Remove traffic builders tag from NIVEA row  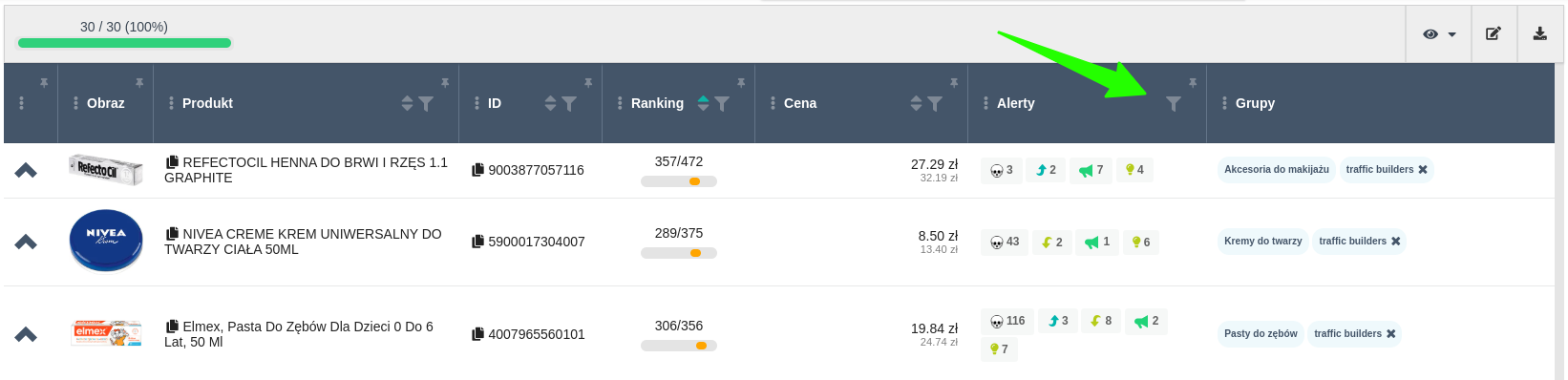point(1396,242)
